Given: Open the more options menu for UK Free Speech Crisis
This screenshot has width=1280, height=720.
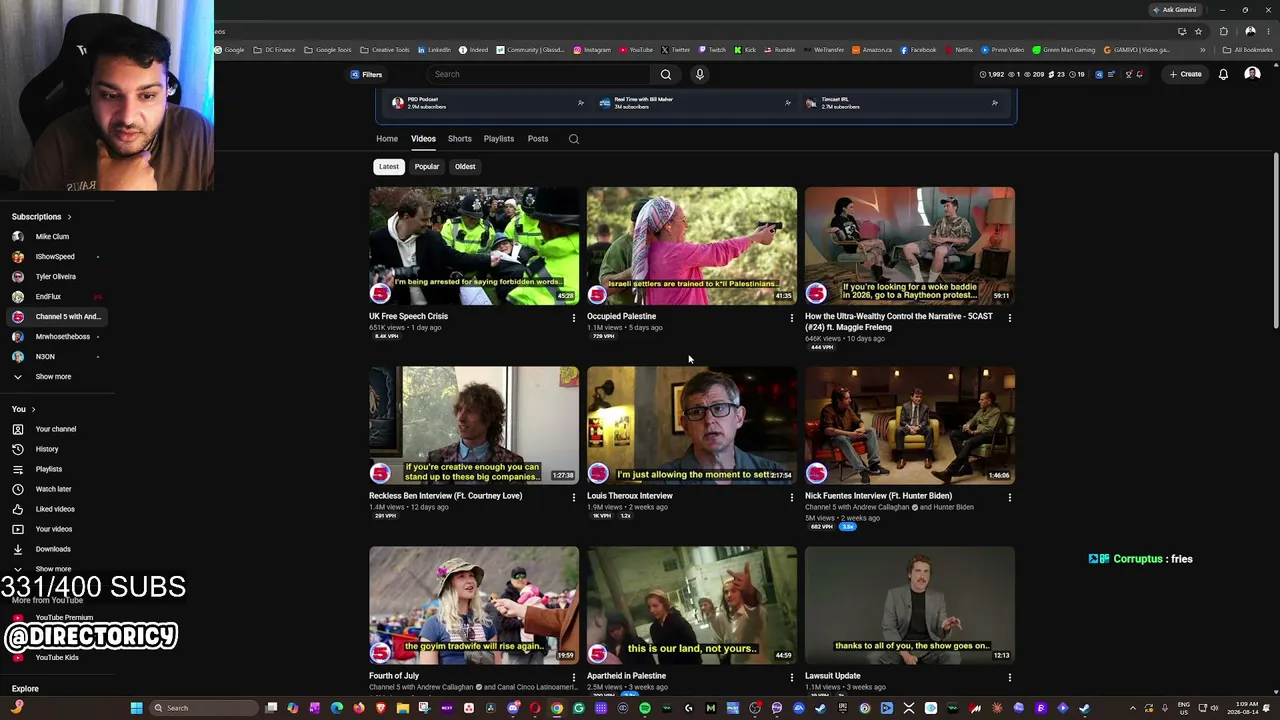Looking at the screenshot, I should tap(574, 318).
